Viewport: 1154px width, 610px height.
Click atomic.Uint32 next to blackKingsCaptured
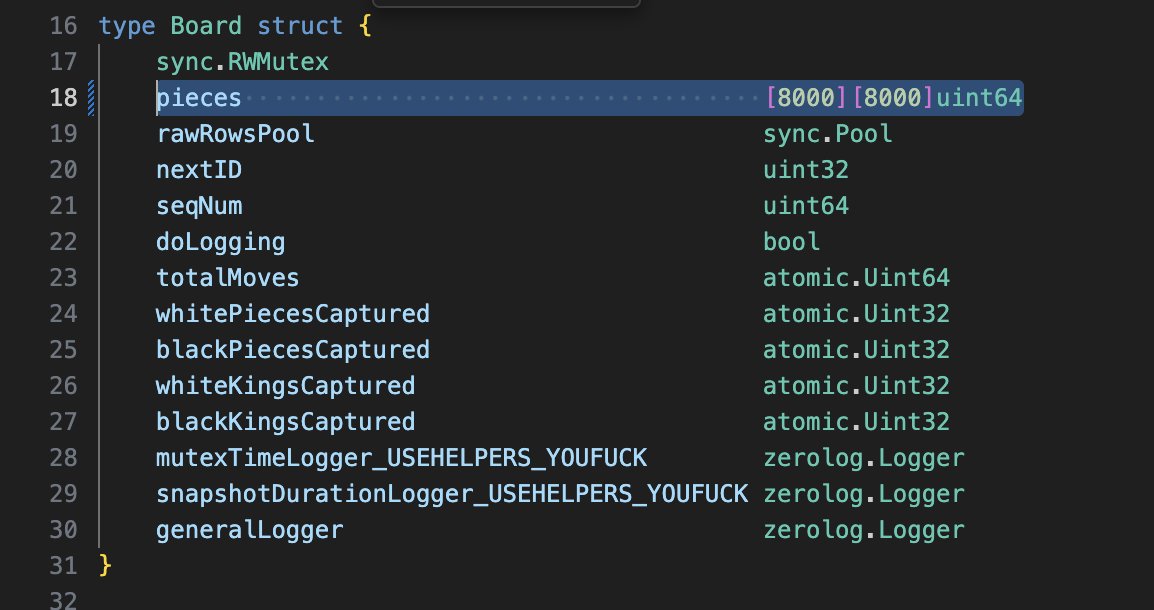(x=857, y=422)
